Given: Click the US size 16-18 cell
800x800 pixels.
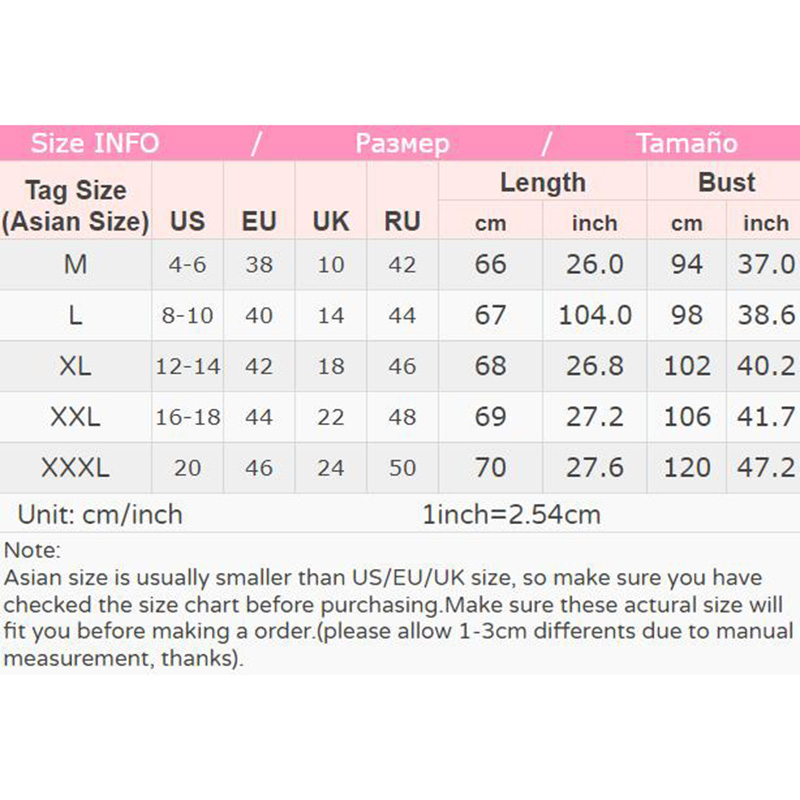Looking at the screenshot, I should (187, 417).
